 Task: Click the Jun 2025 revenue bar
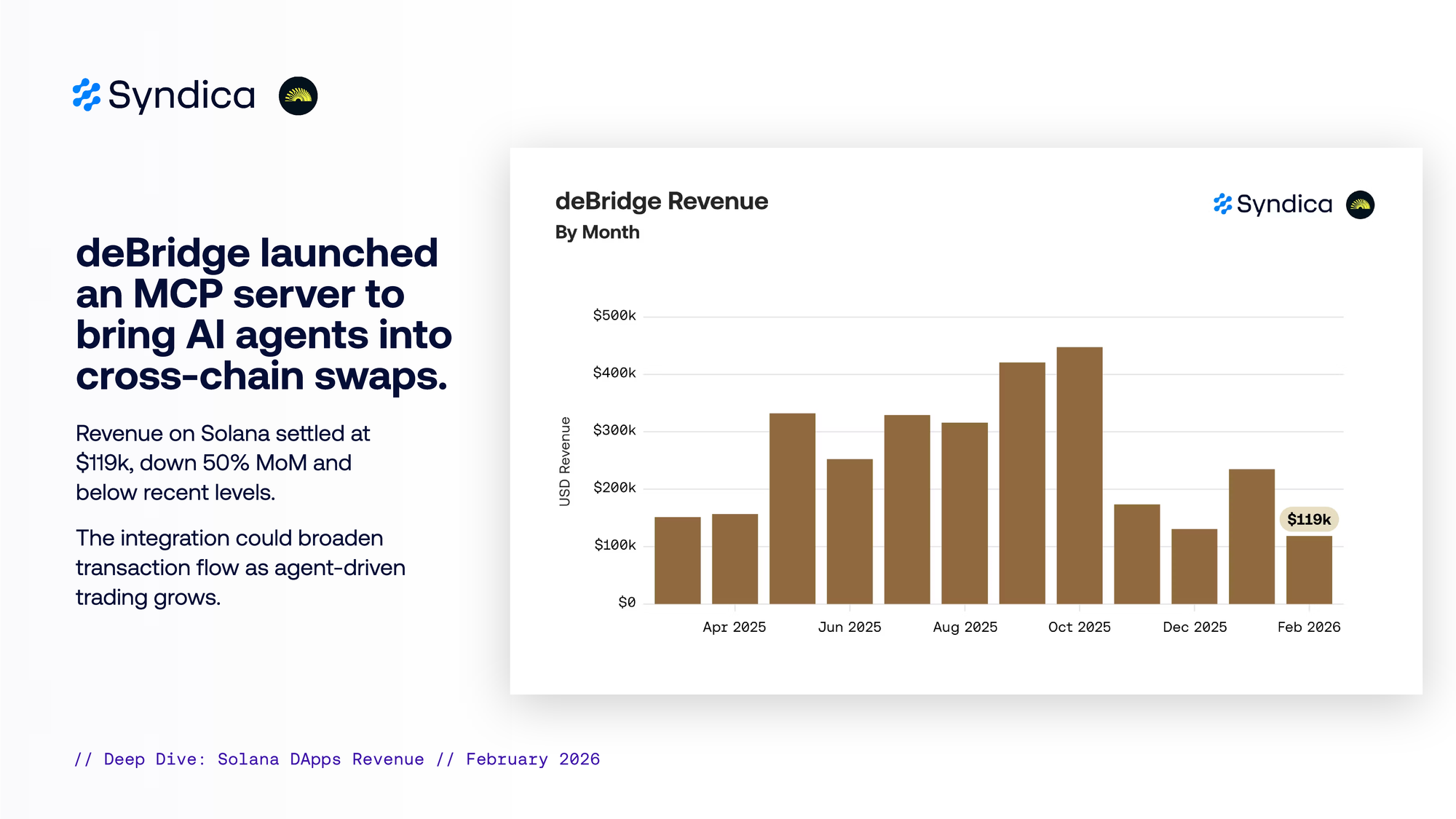pyautogui.click(x=850, y=531)
